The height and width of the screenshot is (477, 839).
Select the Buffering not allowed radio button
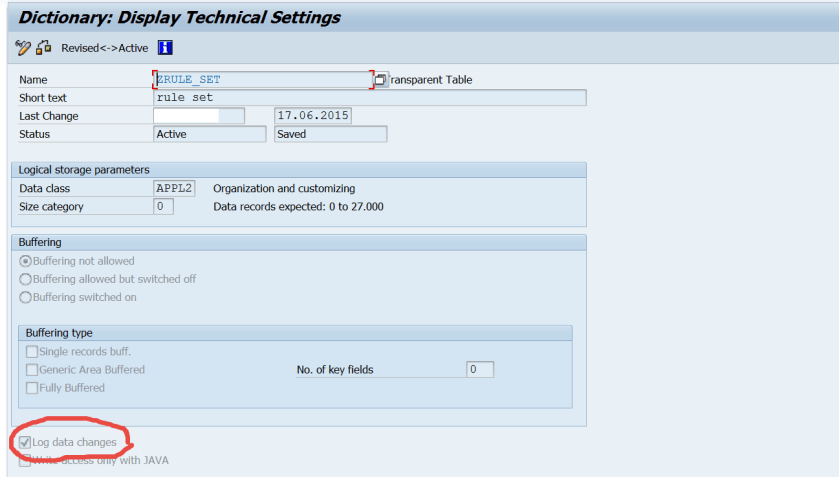coord(26,261)
